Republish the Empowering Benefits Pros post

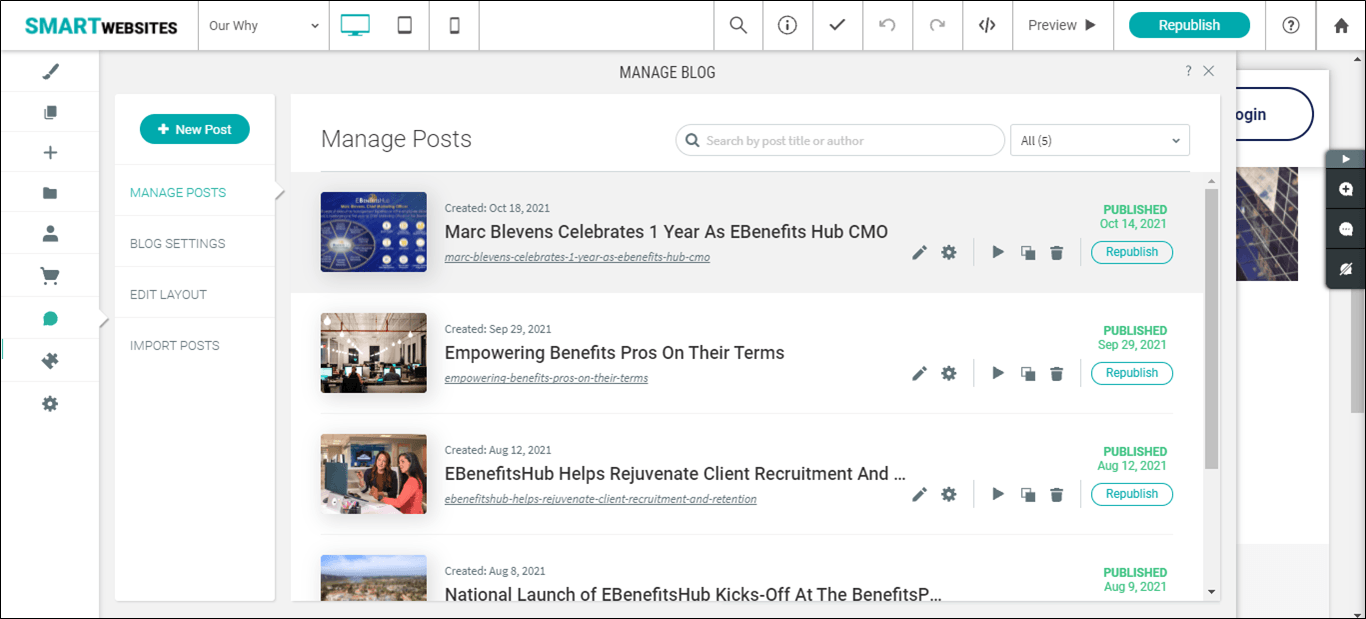tap(1132, 373)
